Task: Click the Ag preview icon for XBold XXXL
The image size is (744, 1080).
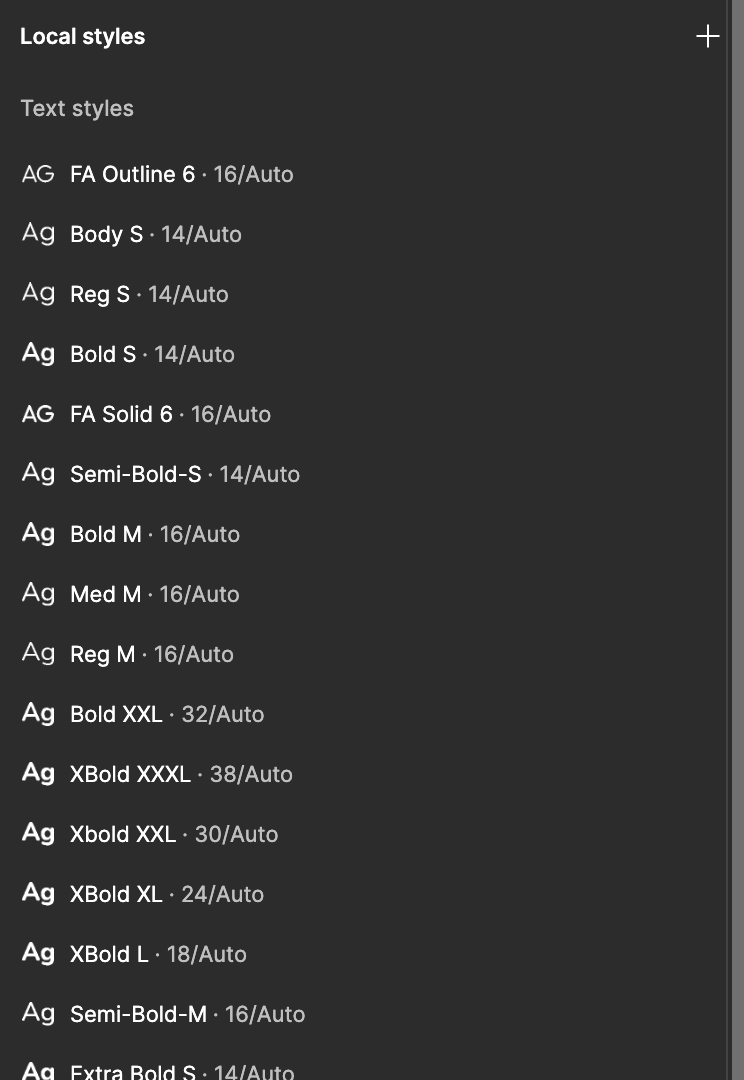Action: (38, 774)
